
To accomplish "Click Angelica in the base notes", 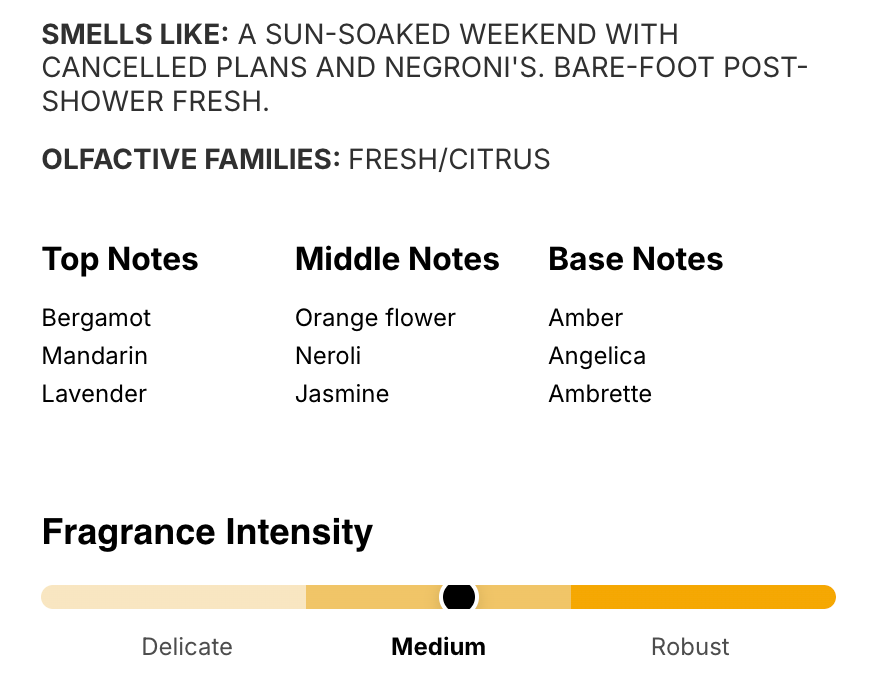I will tap(597, 356).
